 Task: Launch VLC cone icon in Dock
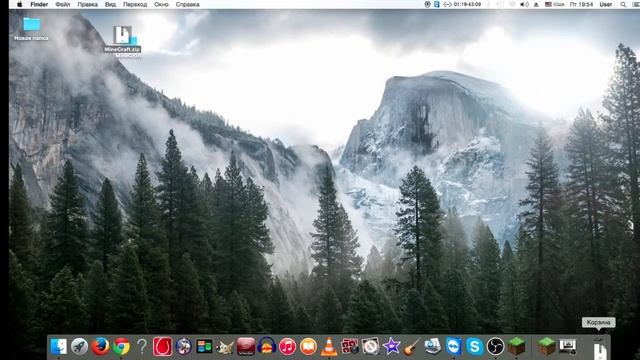pos(329,347)
